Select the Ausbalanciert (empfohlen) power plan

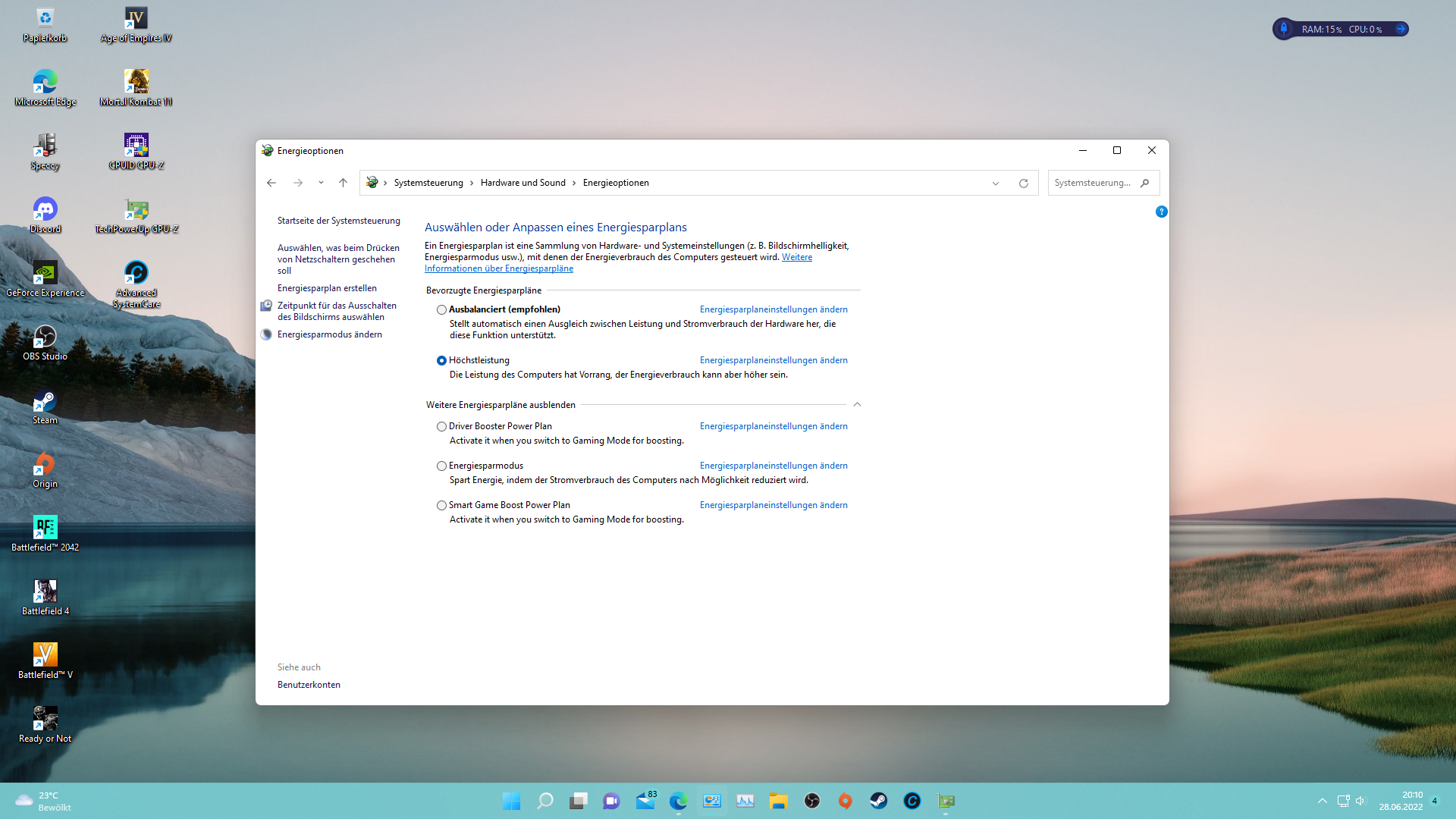[441, 310]
